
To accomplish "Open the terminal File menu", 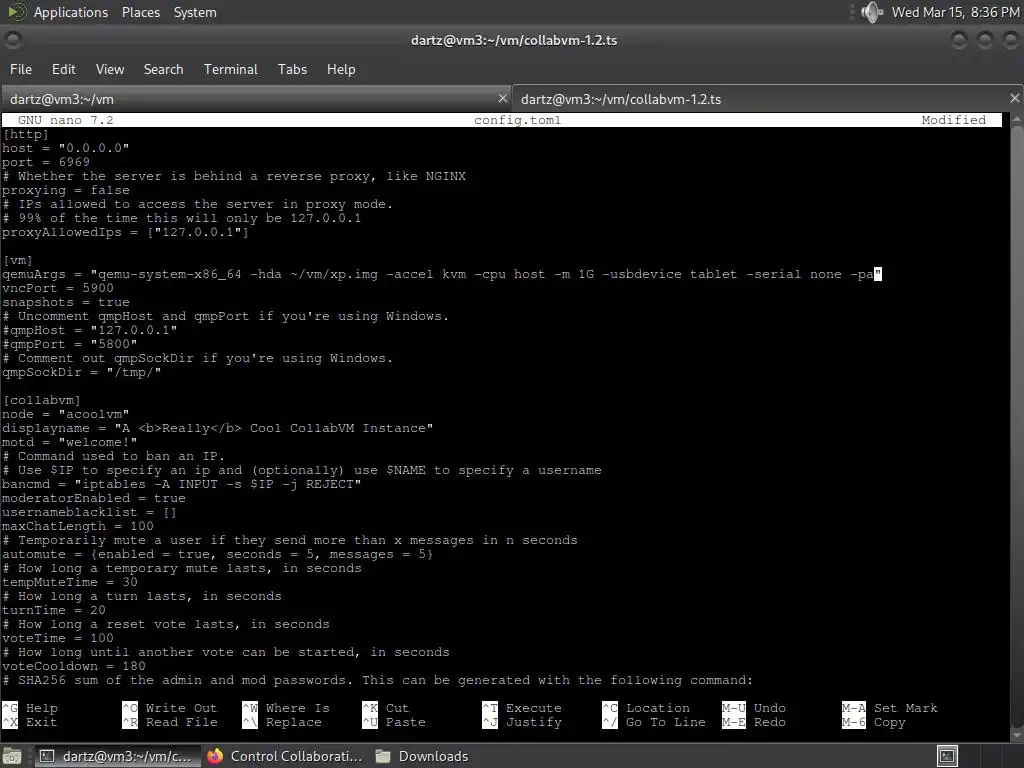I will point(21,69).
